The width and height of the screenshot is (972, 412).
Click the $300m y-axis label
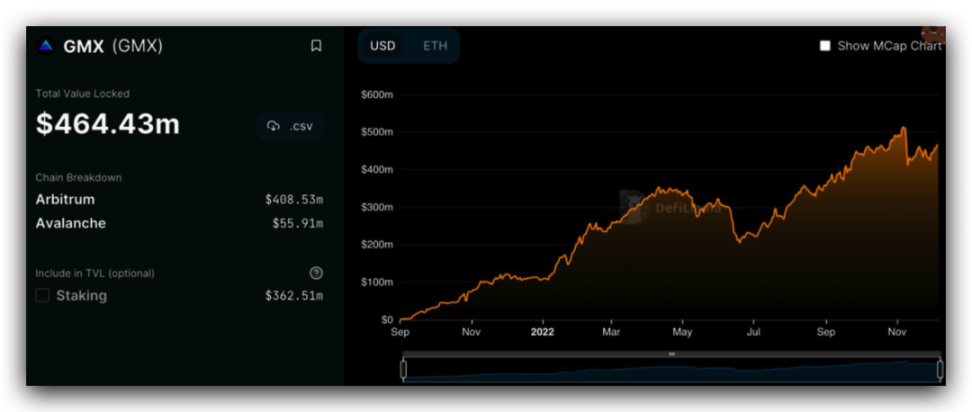[x=377, y=207]
